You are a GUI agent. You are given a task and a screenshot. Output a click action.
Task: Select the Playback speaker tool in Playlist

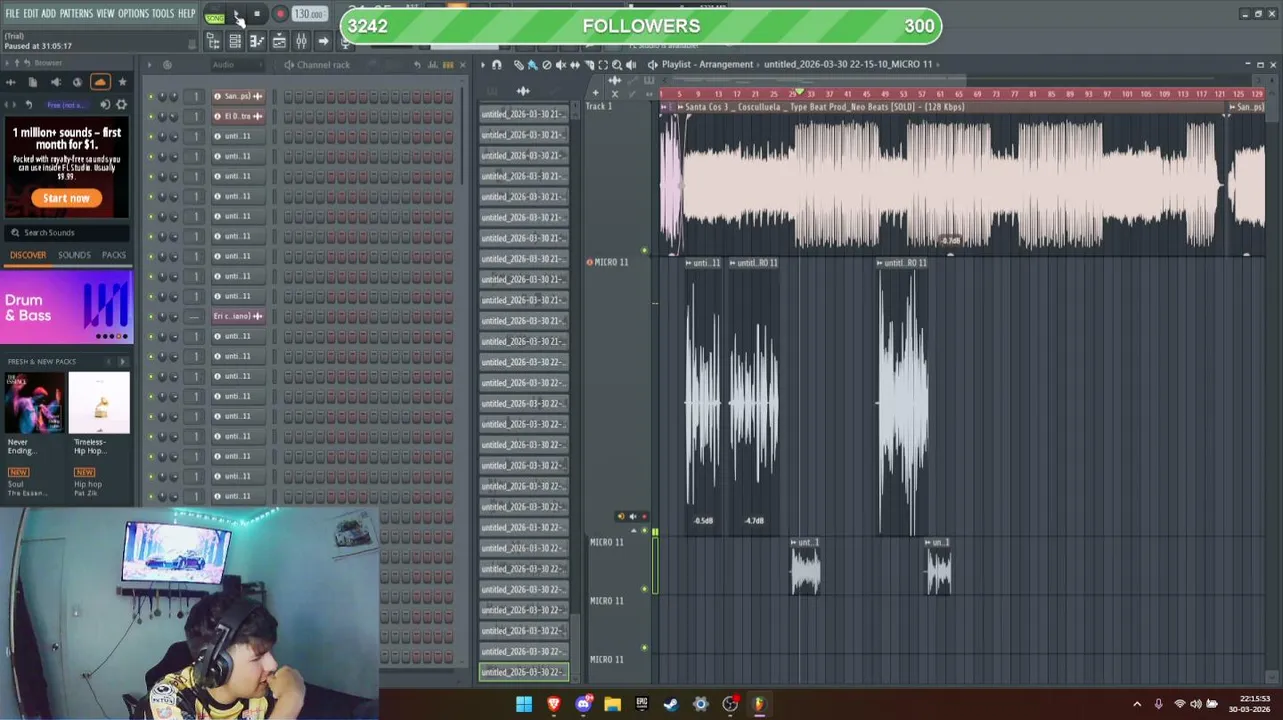pyautogui.click(x=630, y=64)
